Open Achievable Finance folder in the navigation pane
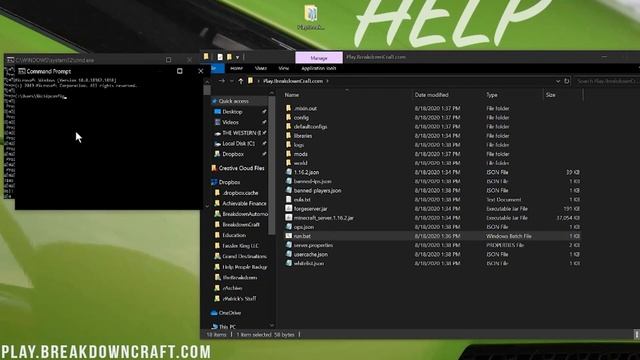Image resolution: width=640 pixels, height=360 pixels. point(244,203)
